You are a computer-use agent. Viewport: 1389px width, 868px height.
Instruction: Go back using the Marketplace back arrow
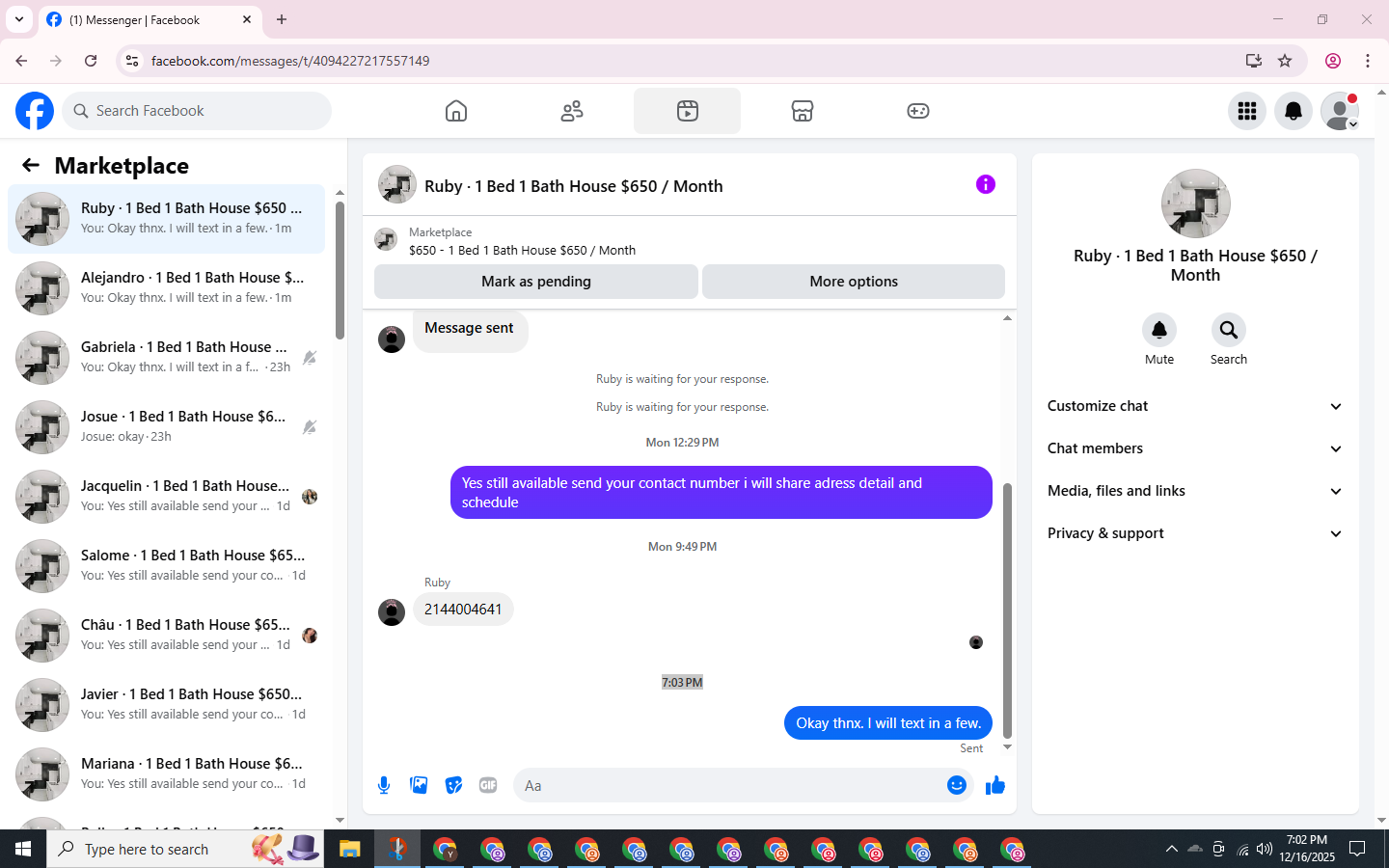click(x=31, y=166)
